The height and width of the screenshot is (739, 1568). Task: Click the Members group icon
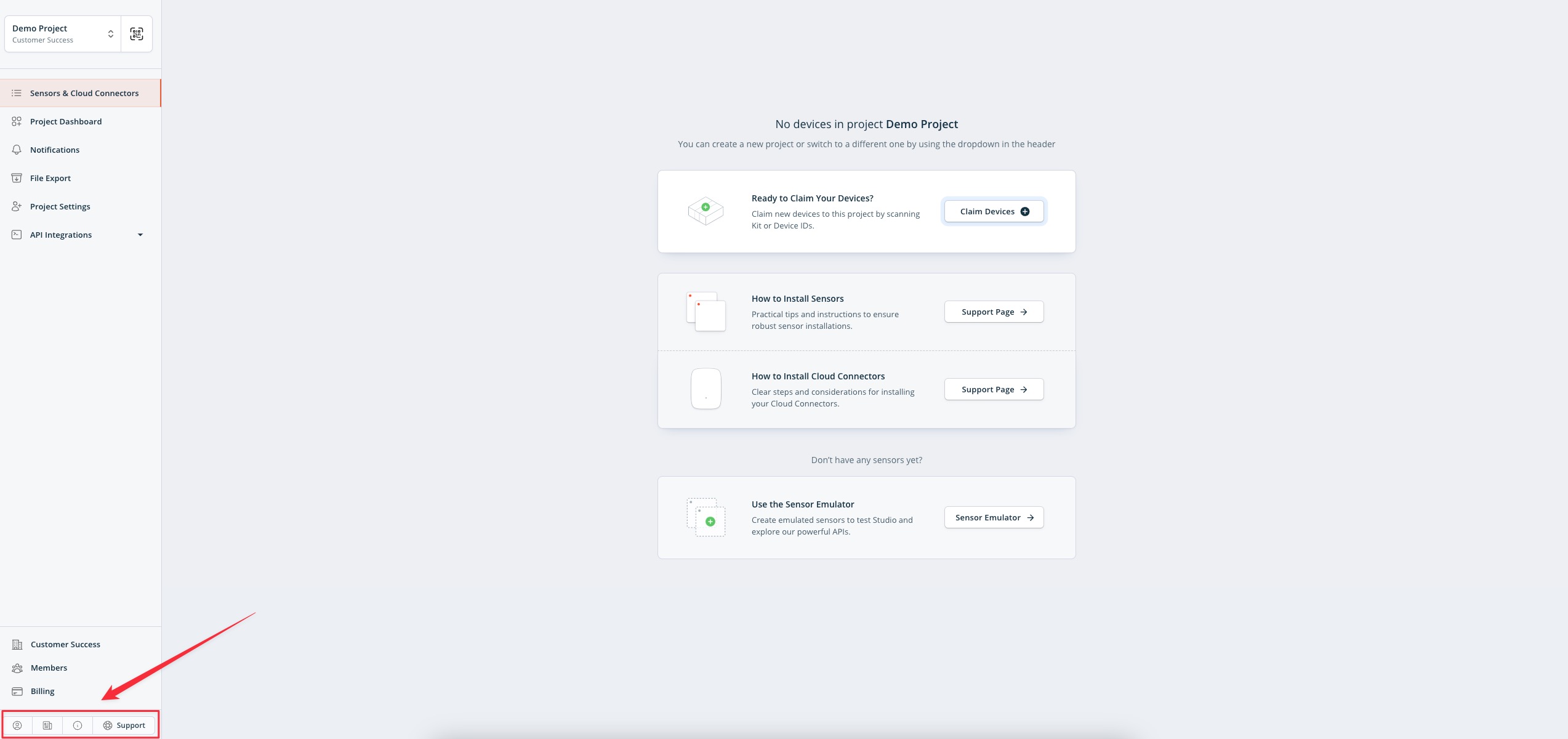(x=17, y=668)
